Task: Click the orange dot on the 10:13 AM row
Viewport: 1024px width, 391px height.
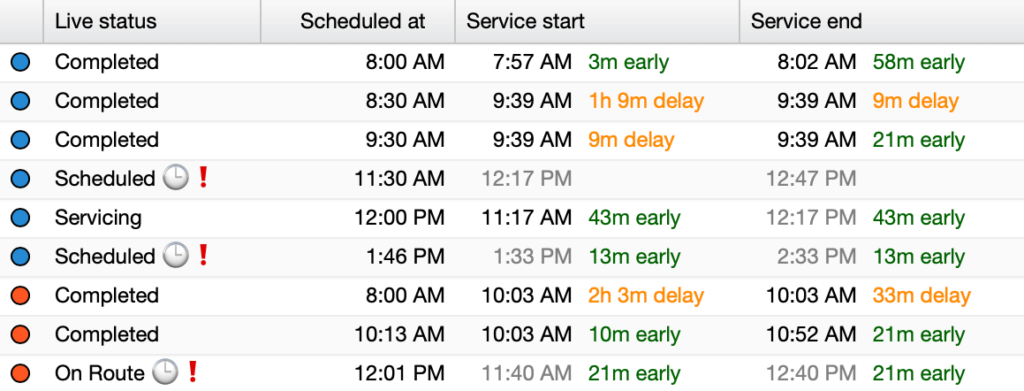Action: click(20, 334)
